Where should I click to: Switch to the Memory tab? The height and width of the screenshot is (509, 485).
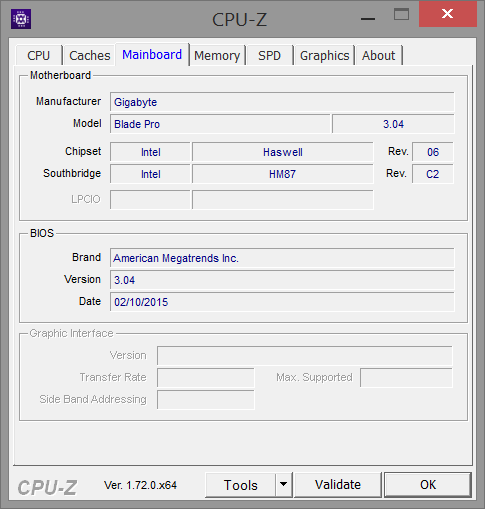click(217, 55)
